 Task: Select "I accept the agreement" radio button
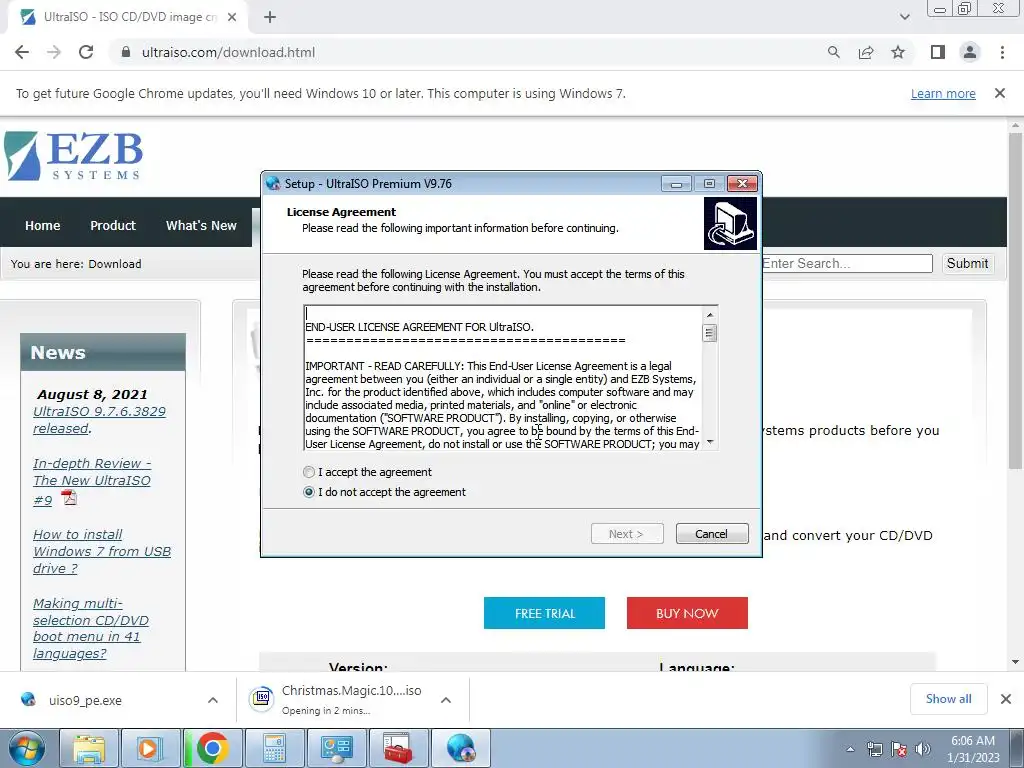click(309, 472)
